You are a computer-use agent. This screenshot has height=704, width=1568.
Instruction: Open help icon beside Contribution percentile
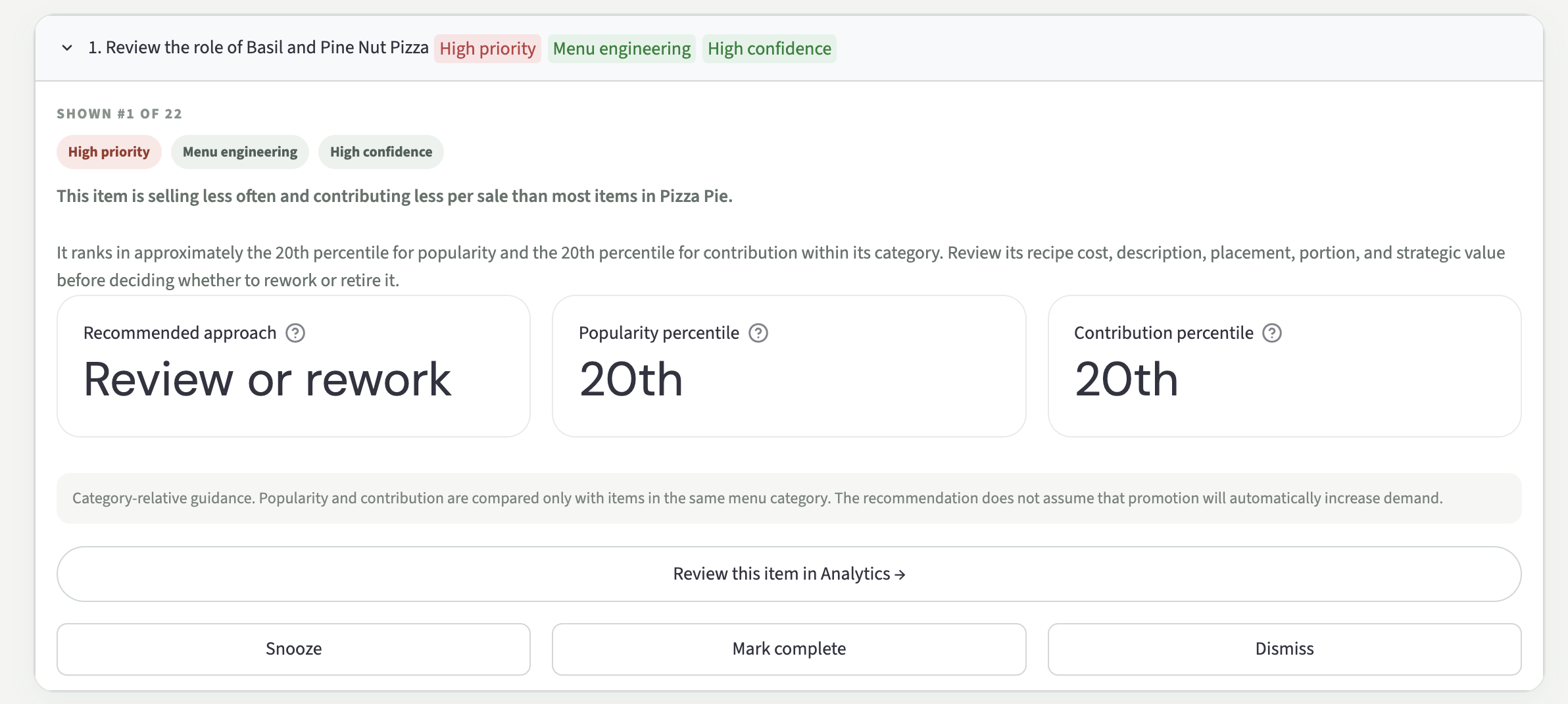(x=1272, y=333)
